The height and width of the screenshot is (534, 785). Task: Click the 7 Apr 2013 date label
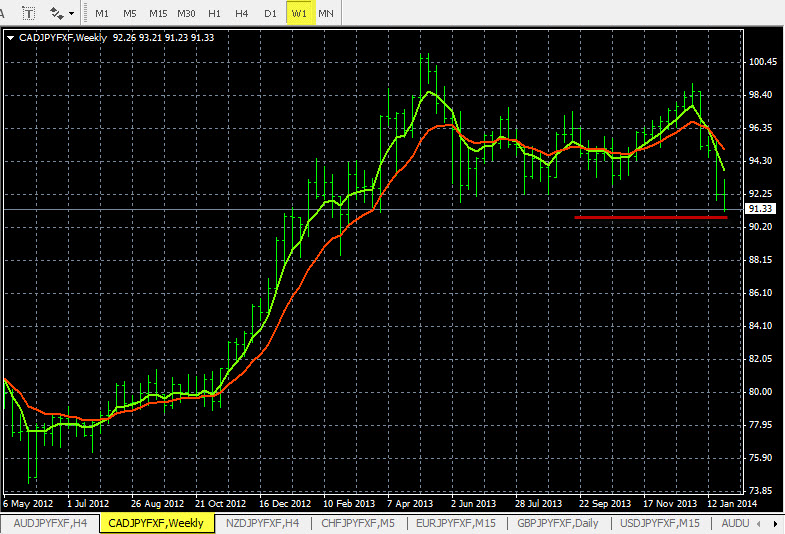pyautogui.click(x=410, y=503)
